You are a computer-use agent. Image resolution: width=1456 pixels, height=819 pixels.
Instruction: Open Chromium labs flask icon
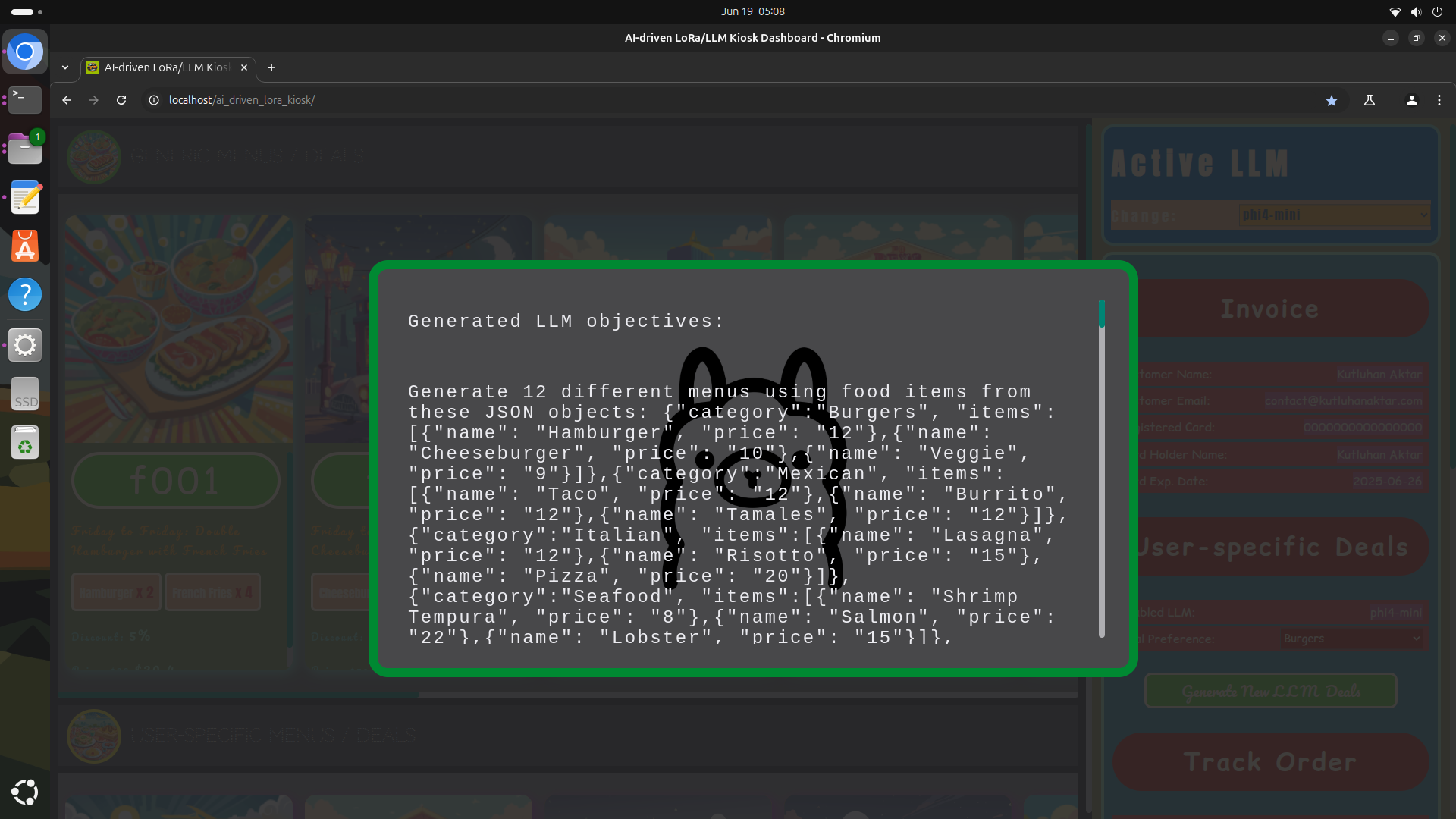point(1370,100)
